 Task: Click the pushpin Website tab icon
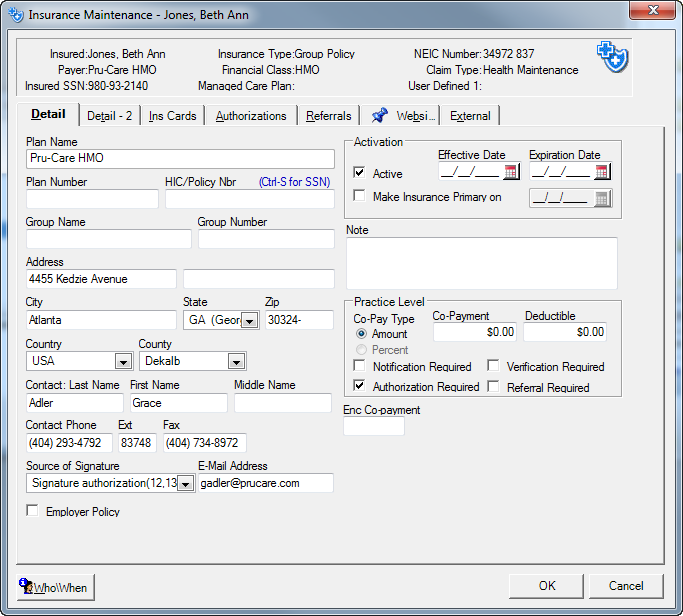tap(380, 116)
